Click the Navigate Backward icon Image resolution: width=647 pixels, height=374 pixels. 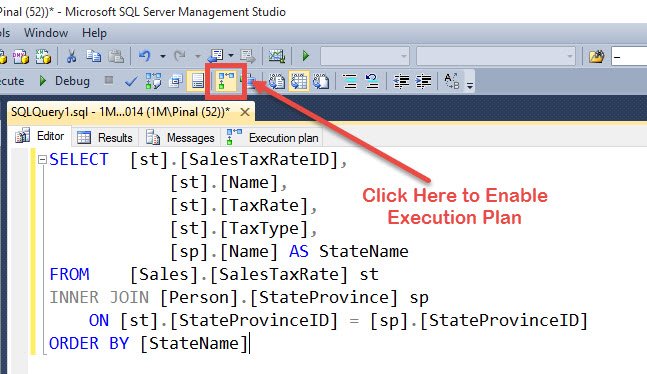click(215, 55)
